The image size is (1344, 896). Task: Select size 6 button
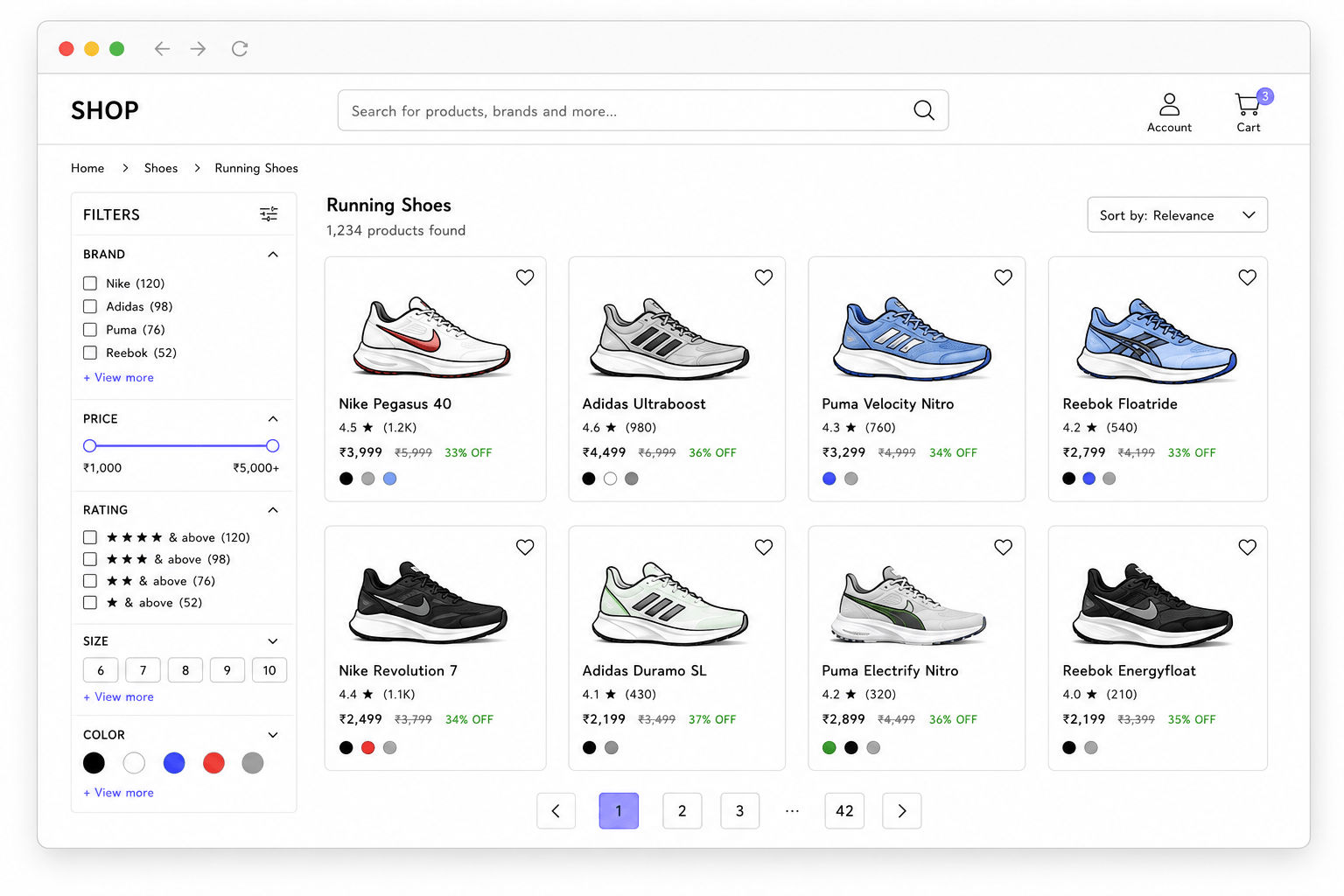pyautogui.click(x=101, y=670)
